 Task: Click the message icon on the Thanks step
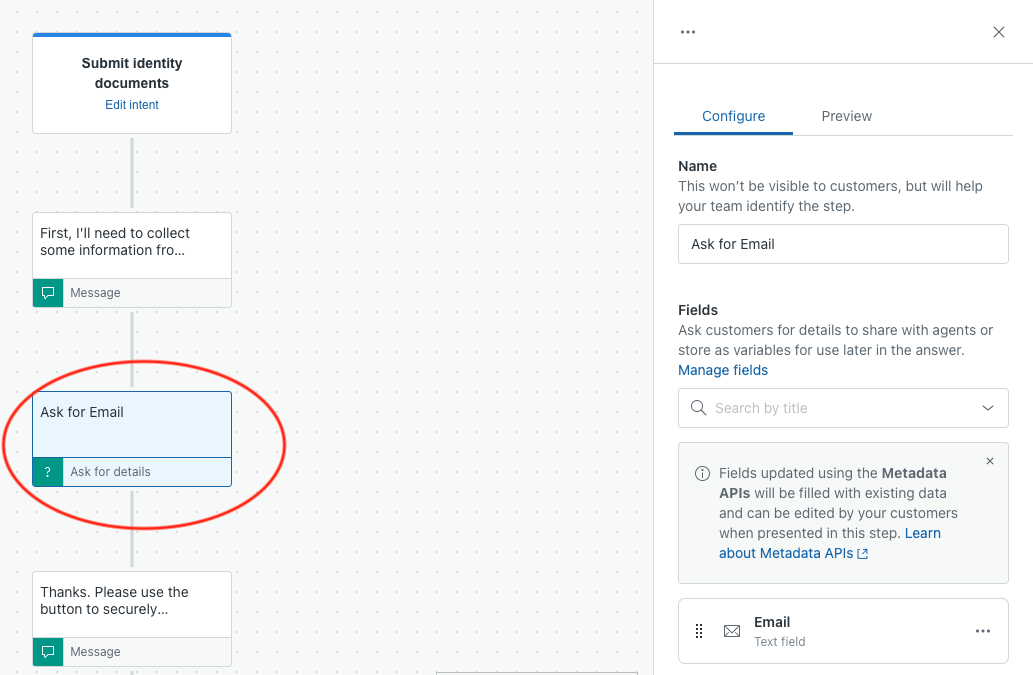pyautogui.click(x=48, y=652)
